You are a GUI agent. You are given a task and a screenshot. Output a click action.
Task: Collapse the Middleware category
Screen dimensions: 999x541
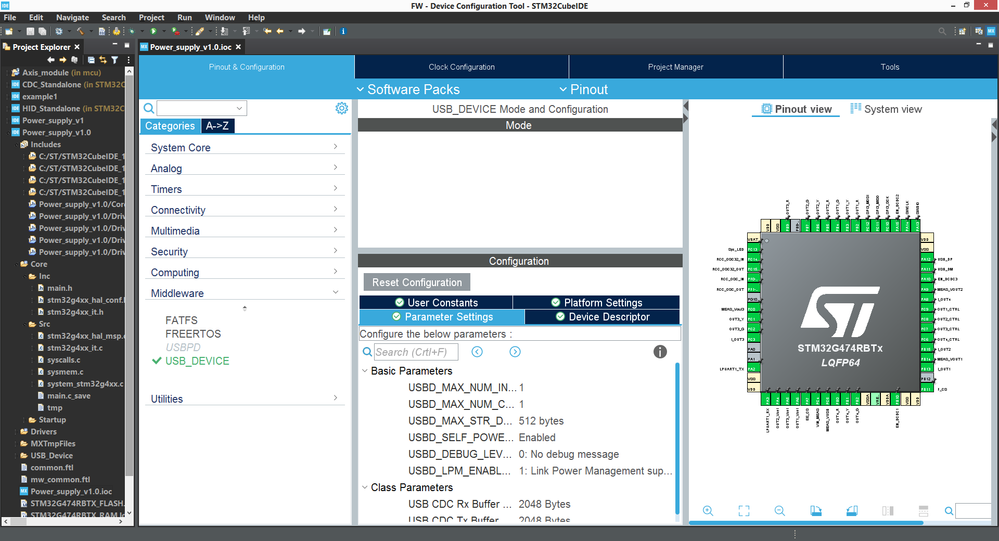click(x=245, y=293)
